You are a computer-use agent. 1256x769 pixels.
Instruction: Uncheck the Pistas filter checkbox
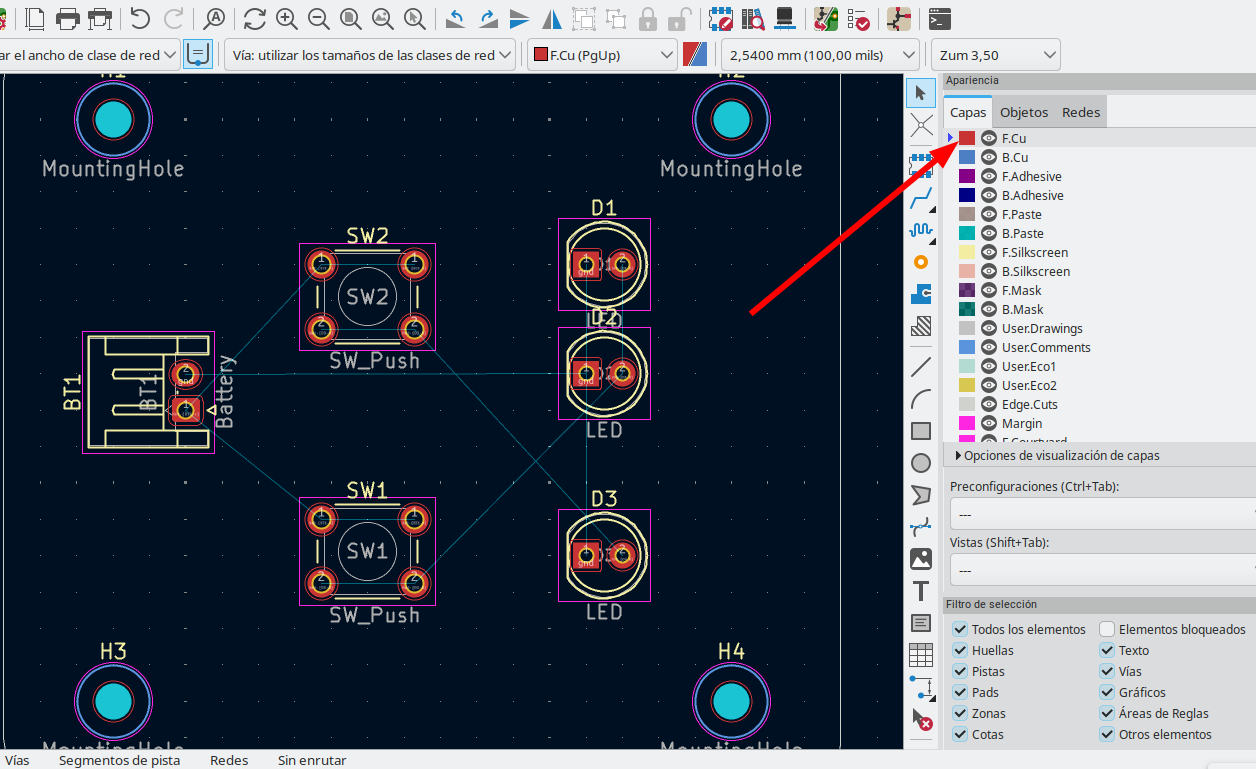click(960, 672)
